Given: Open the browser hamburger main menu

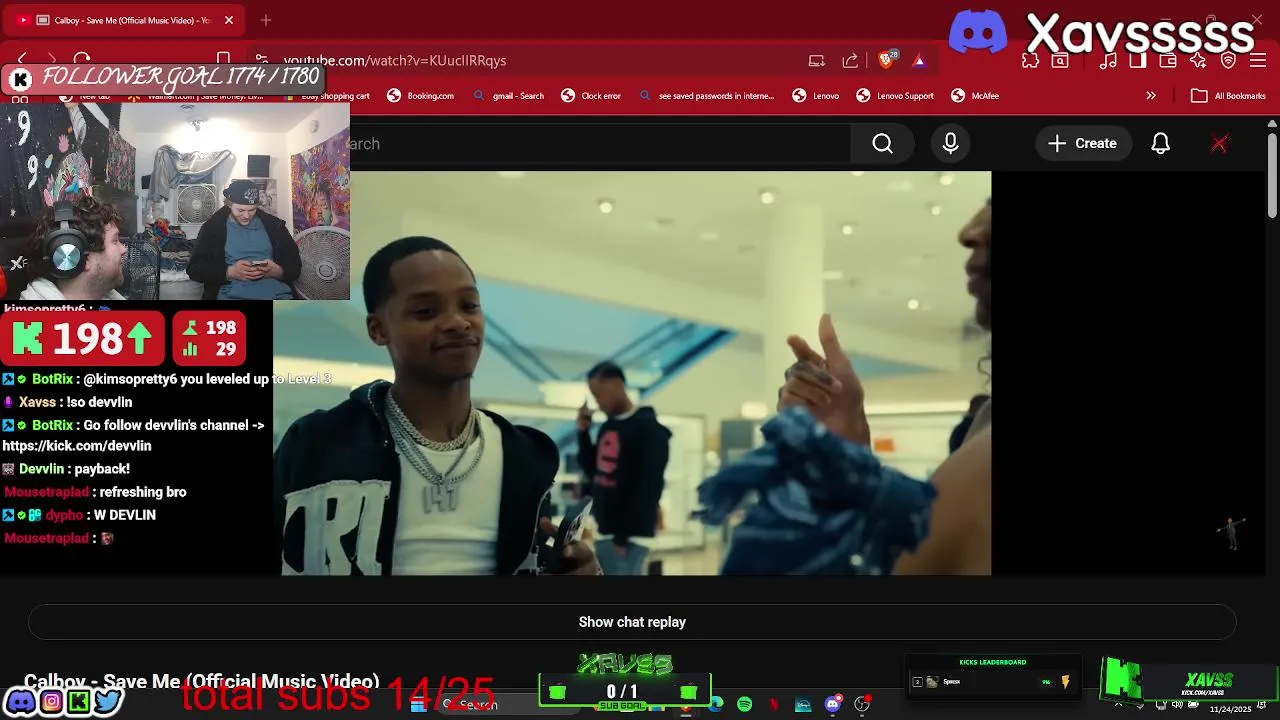Looking at the screenshot, I should click(x=1258, y=61).
